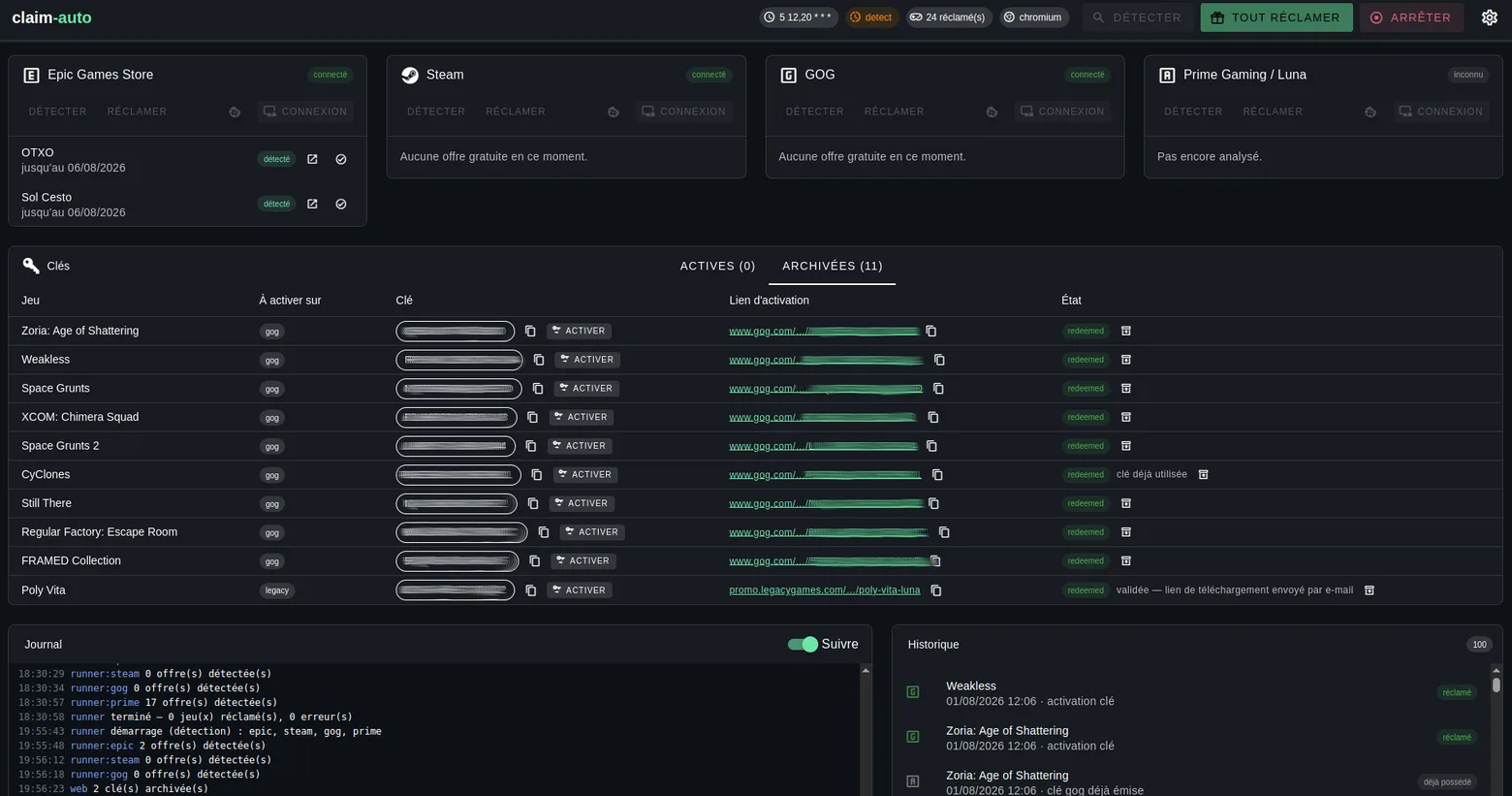Click the top DÉTECTER button

pyautogui.click(x=1137, y=17)
